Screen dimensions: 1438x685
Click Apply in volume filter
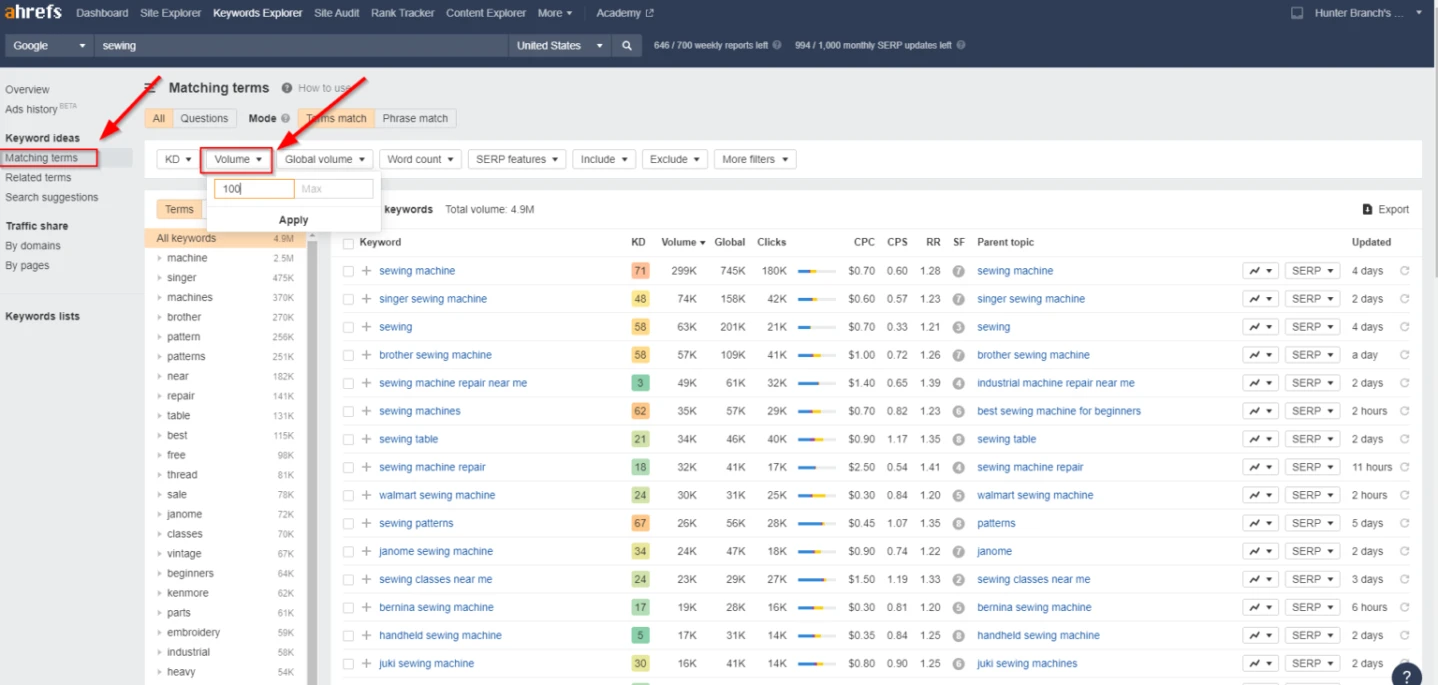(294, 220)
